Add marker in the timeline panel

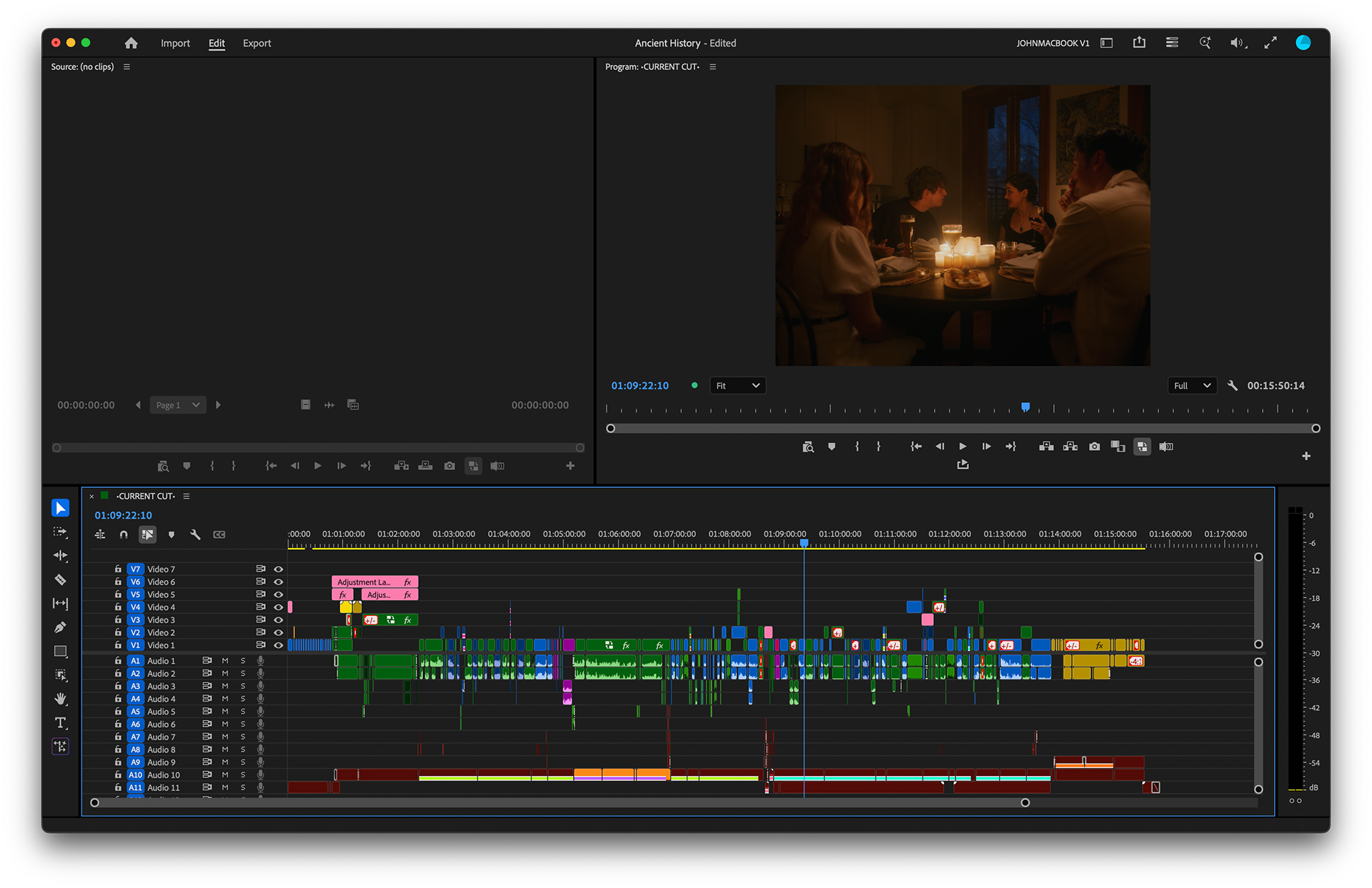pos(171,534)
